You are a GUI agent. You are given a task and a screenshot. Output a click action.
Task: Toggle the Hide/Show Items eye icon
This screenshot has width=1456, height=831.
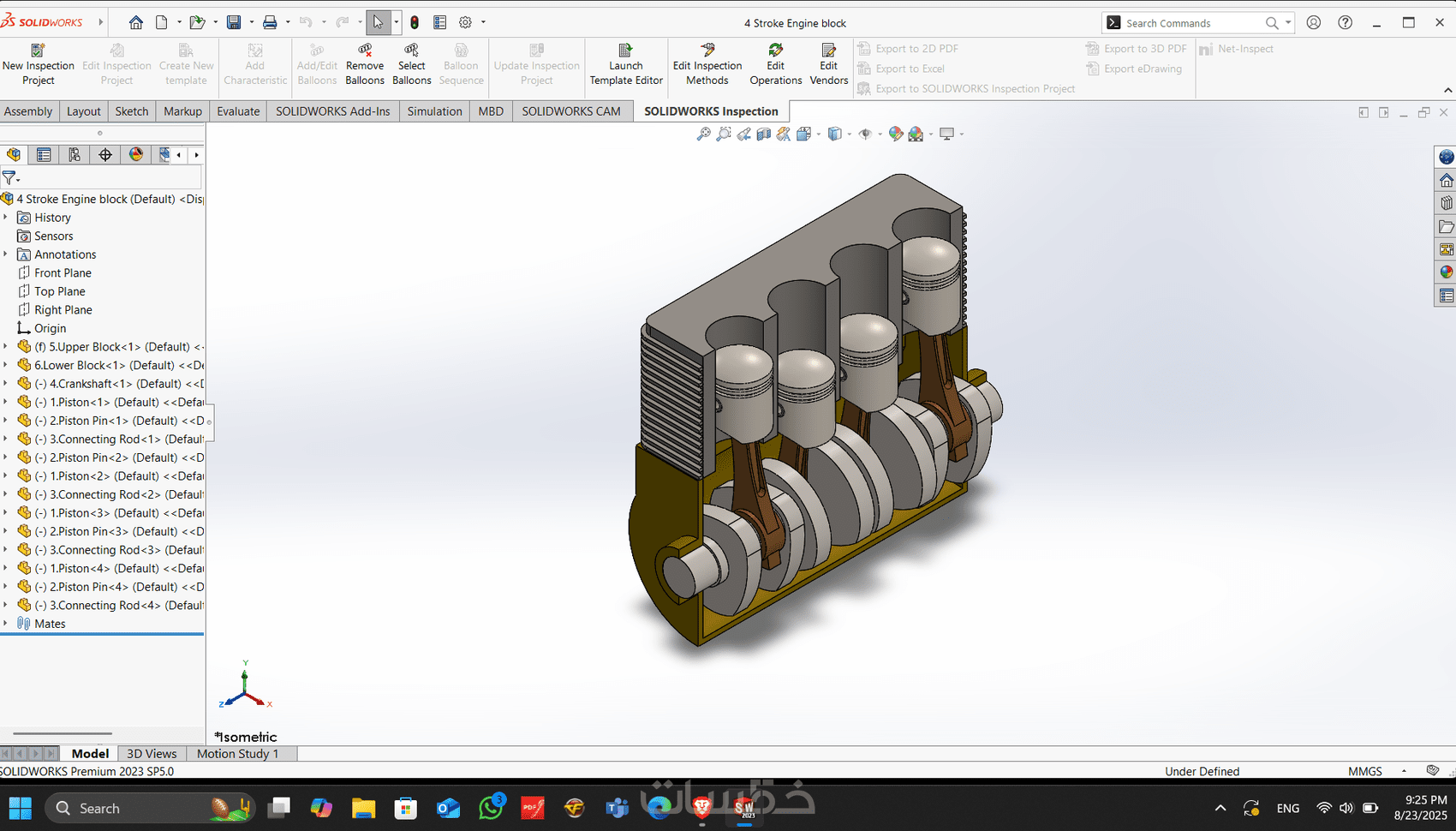[865, 135]
